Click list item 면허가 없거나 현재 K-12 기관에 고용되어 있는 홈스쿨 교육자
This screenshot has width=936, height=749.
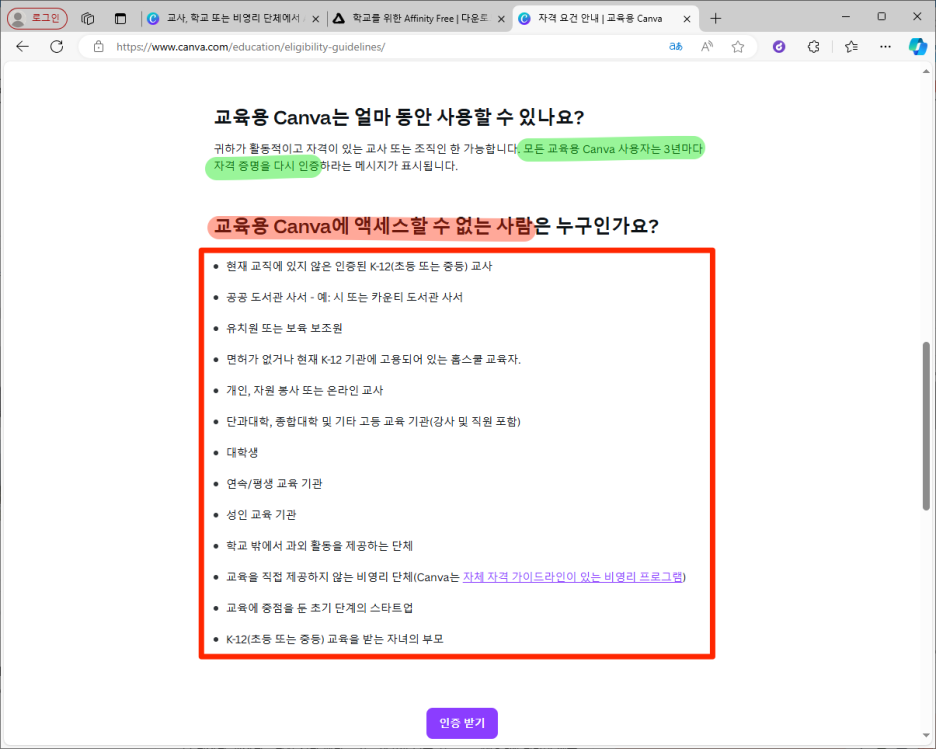click(x=373, y=359)
